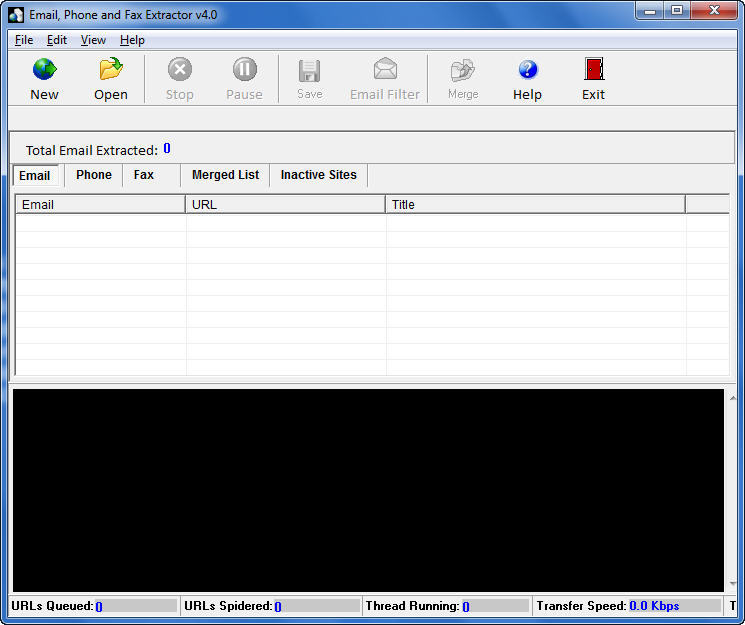The height and width of the screenshot is (625, 745).
Task: Click the Transfer Speed 0.0 Kbps value
Action: pyautogui.click(x=654, y=606)
